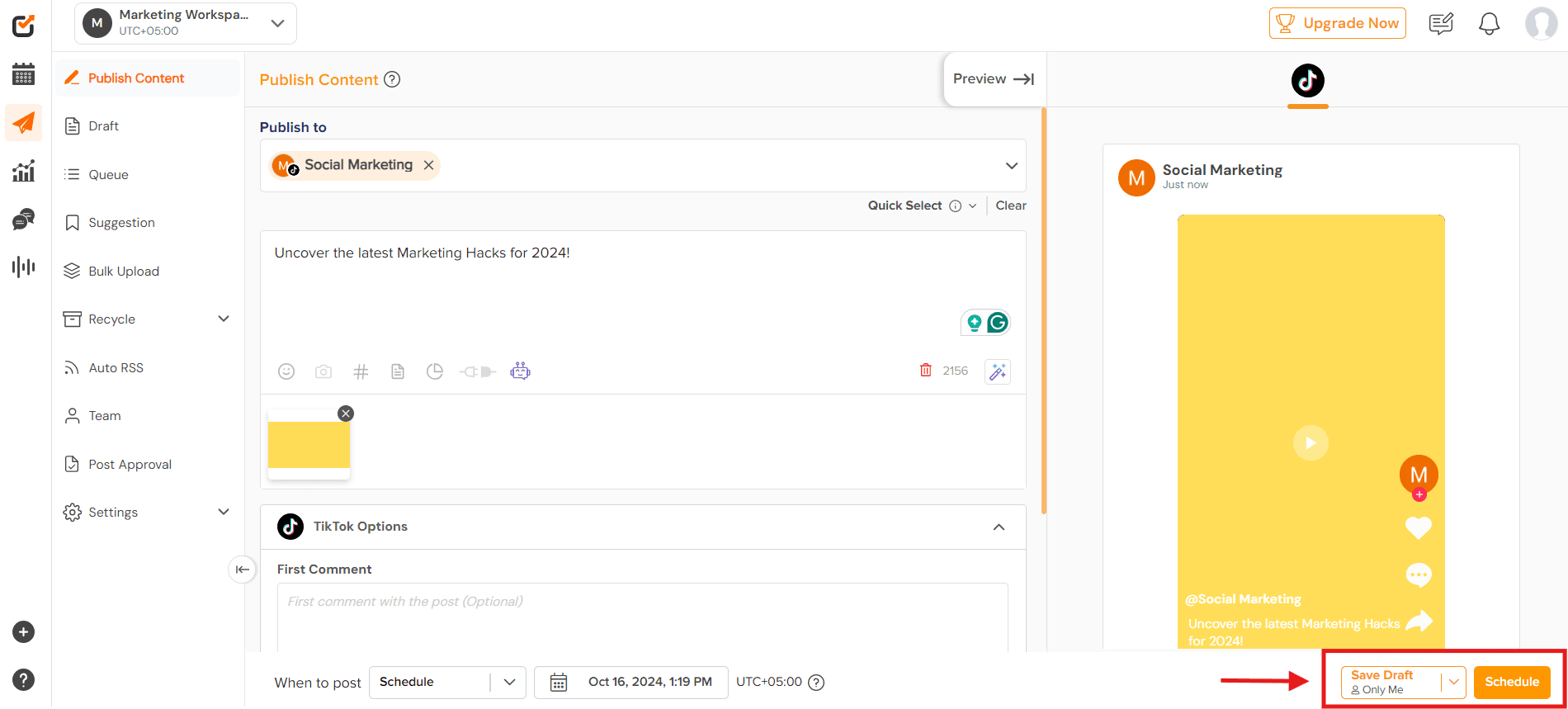Click the magic wand AI icon

[x=997, y=371]
